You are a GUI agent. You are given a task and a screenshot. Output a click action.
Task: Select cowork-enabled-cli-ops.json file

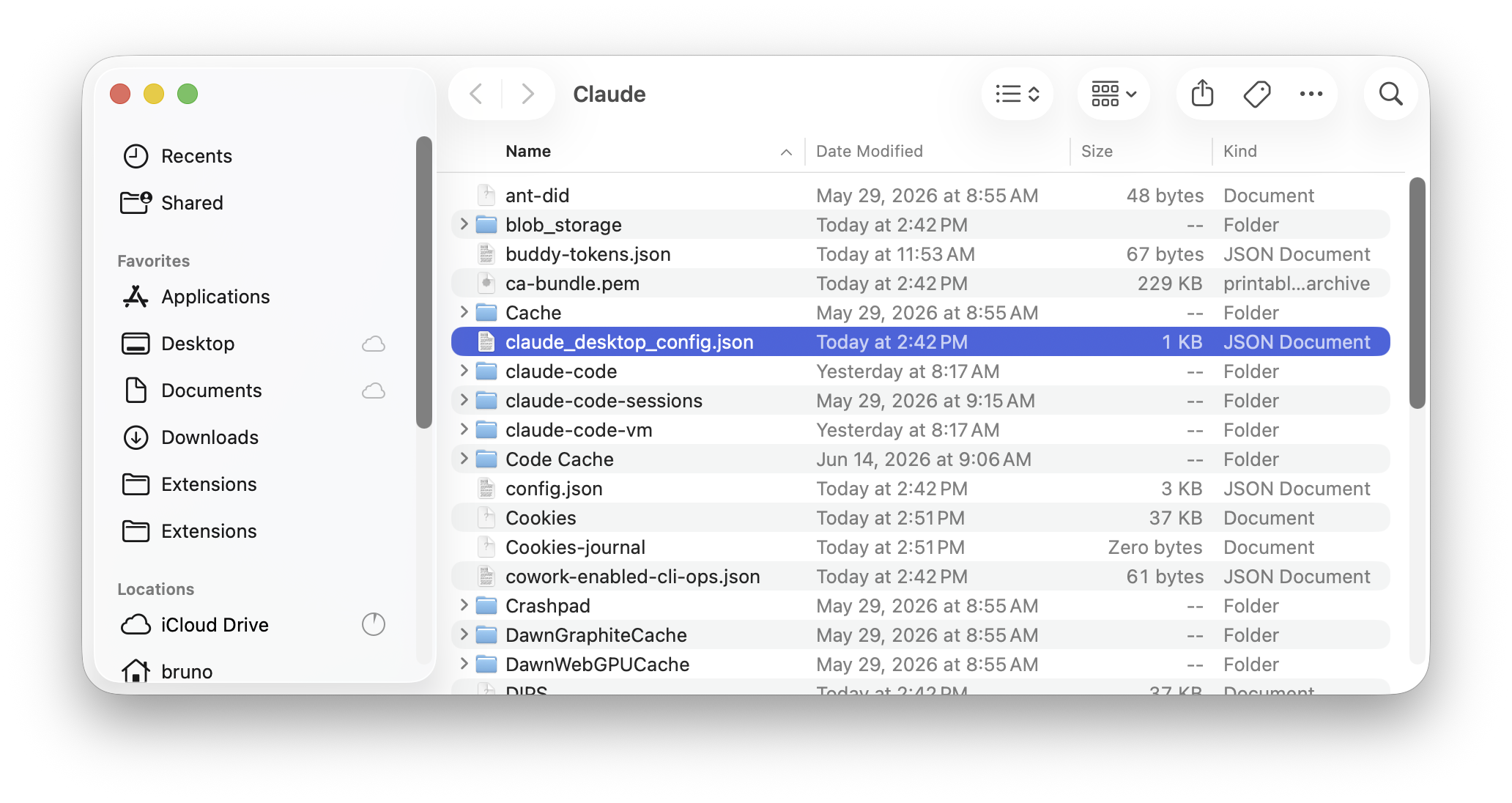[921, 577]
